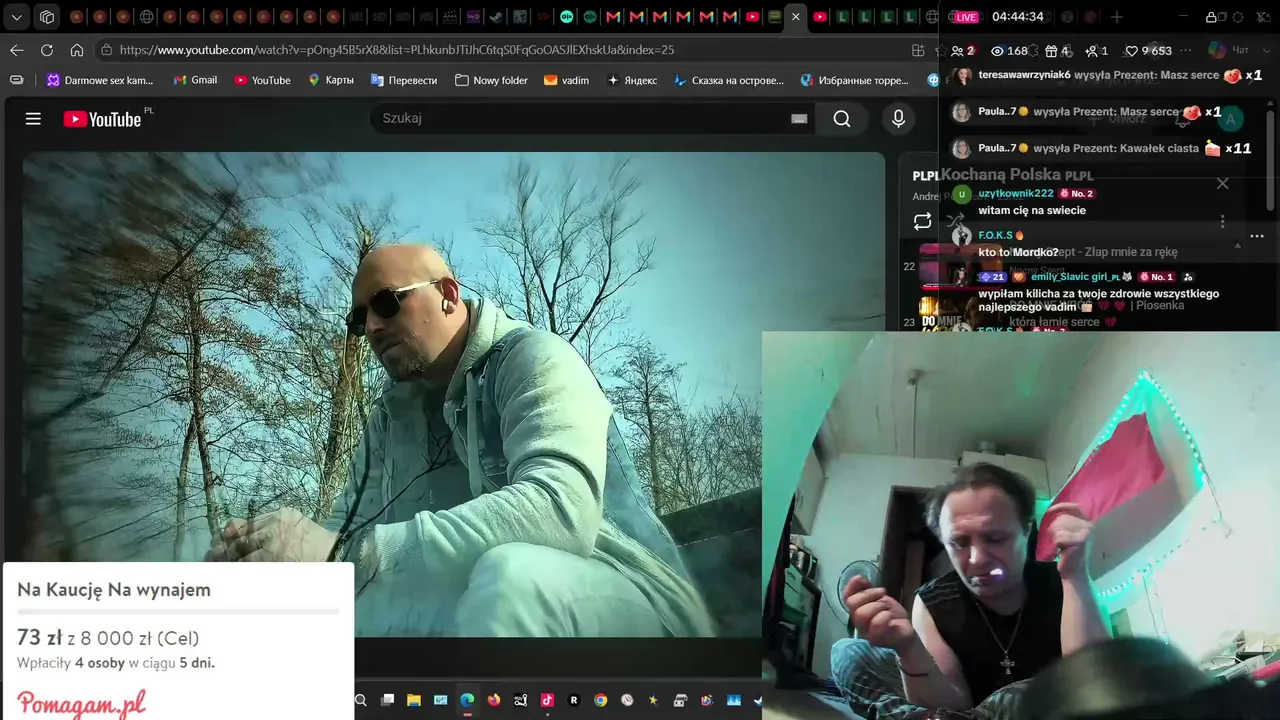This screenshot has width=1280, height=720.
Task: Open the Gmail bookmark
Action: click(195, 80)
